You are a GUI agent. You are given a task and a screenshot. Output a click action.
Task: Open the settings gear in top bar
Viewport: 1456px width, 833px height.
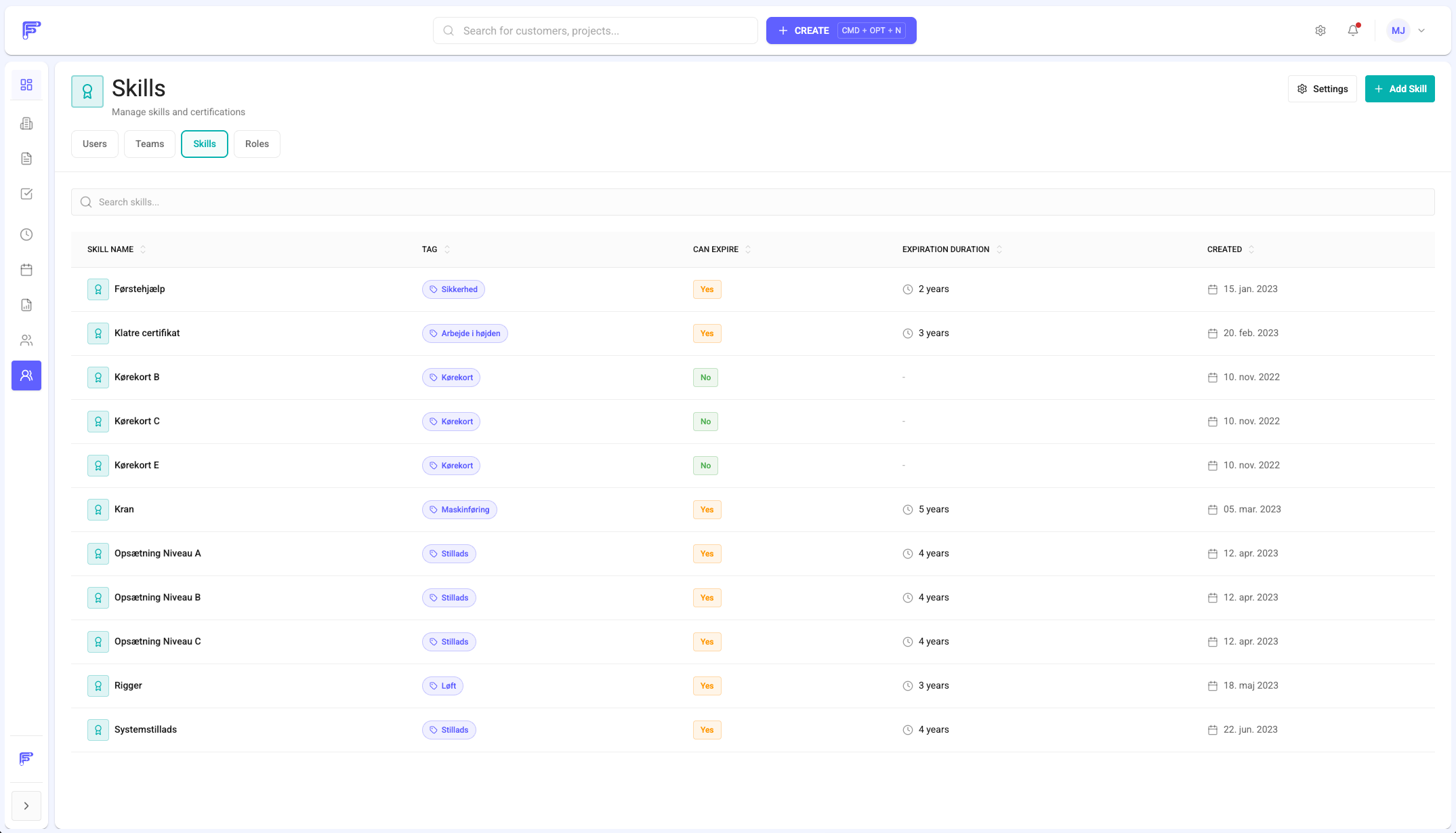[x=1320, y=30]
